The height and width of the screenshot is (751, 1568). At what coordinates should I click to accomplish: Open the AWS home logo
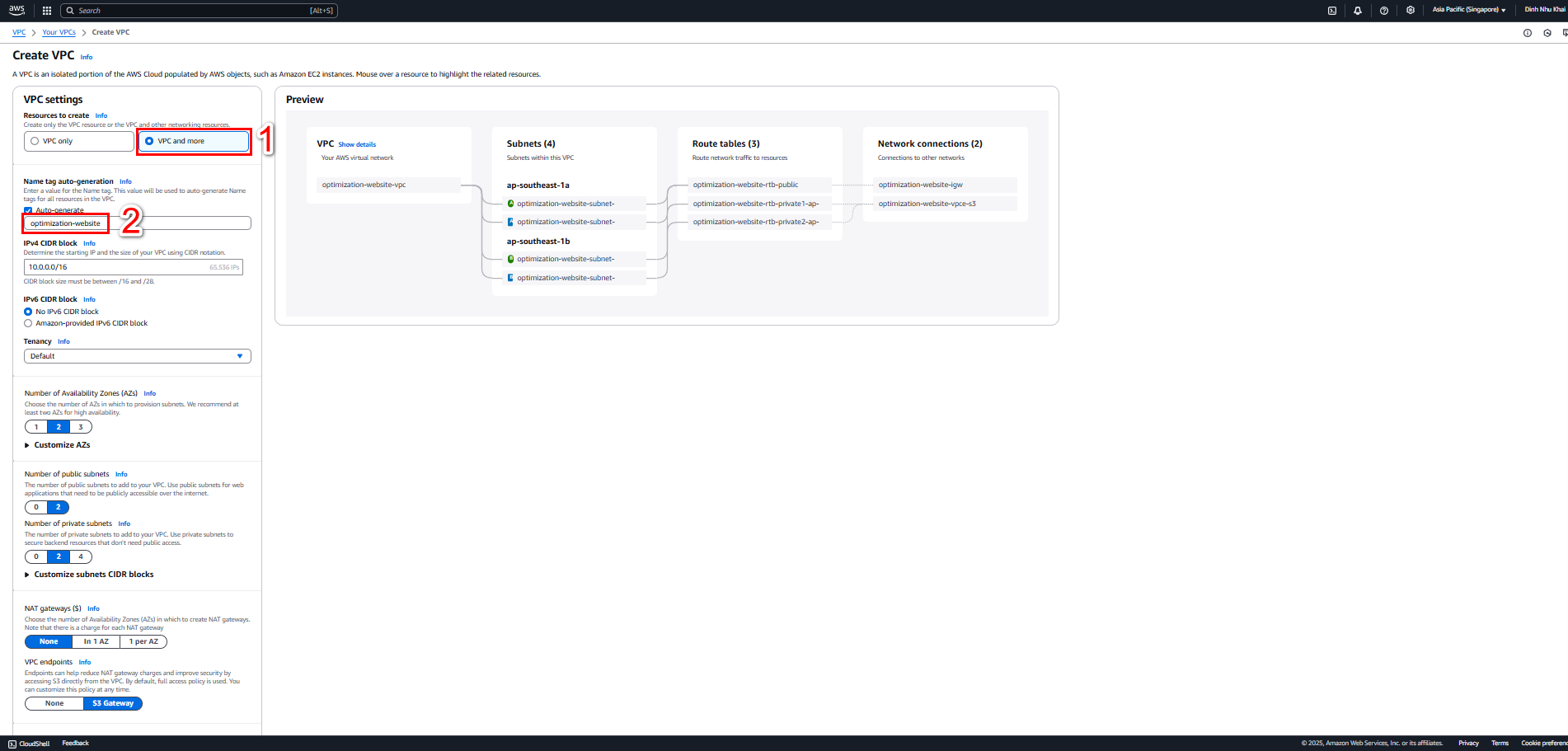point(16,10)
